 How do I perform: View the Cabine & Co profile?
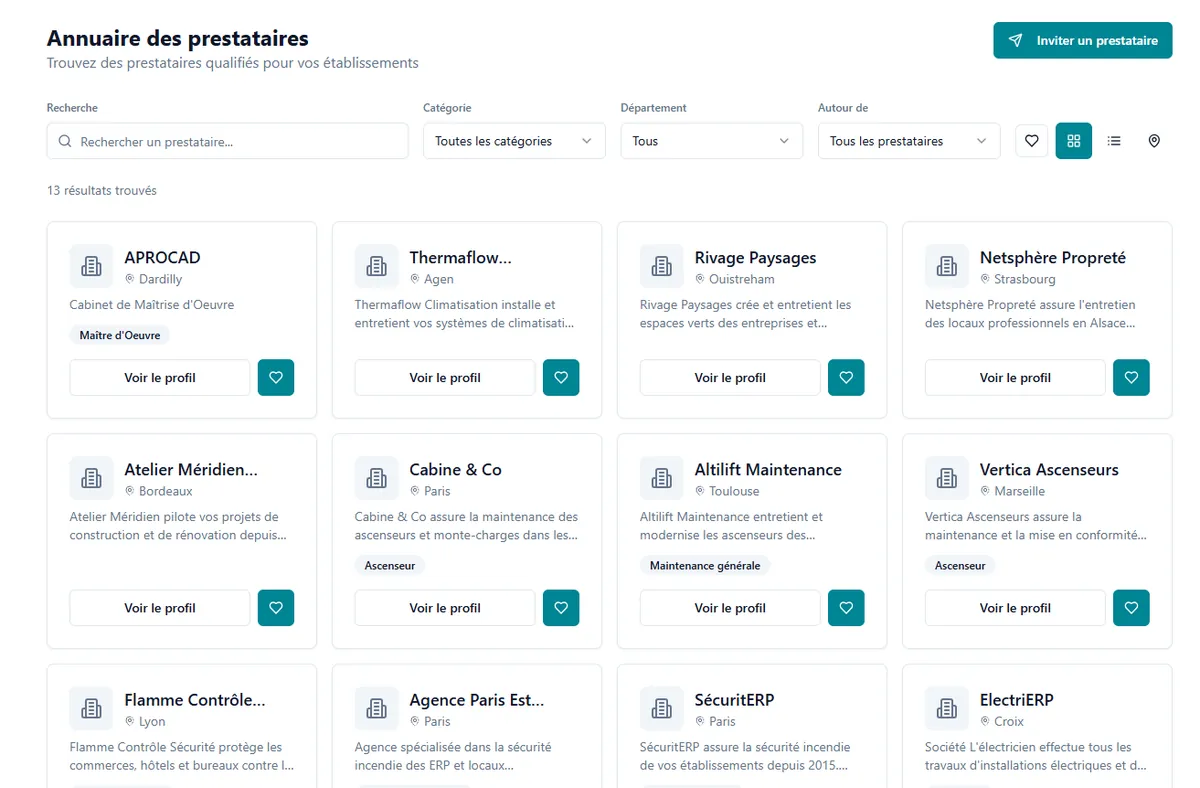pyautogui.click(x=445, y=608)
